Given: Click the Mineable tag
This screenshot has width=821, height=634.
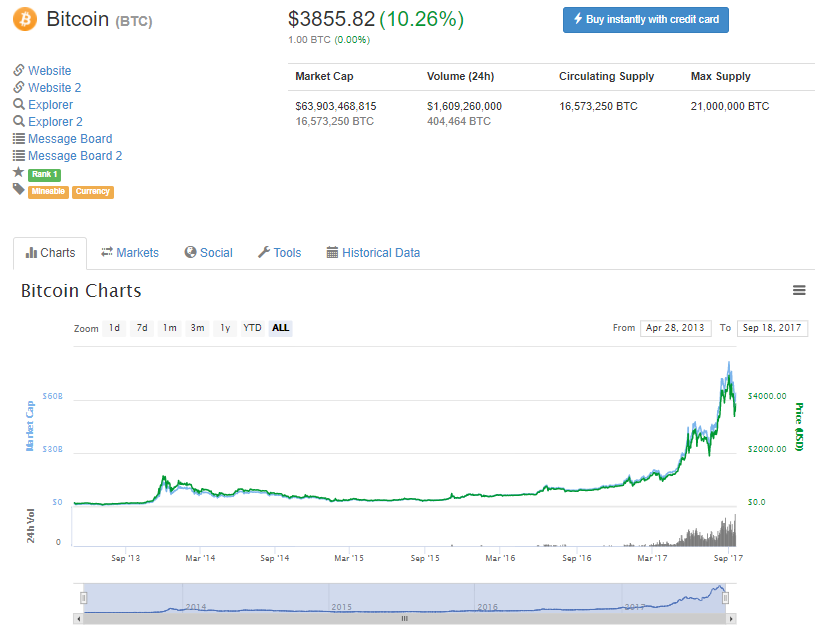Looking at the screenshot, I should (48, 192).
